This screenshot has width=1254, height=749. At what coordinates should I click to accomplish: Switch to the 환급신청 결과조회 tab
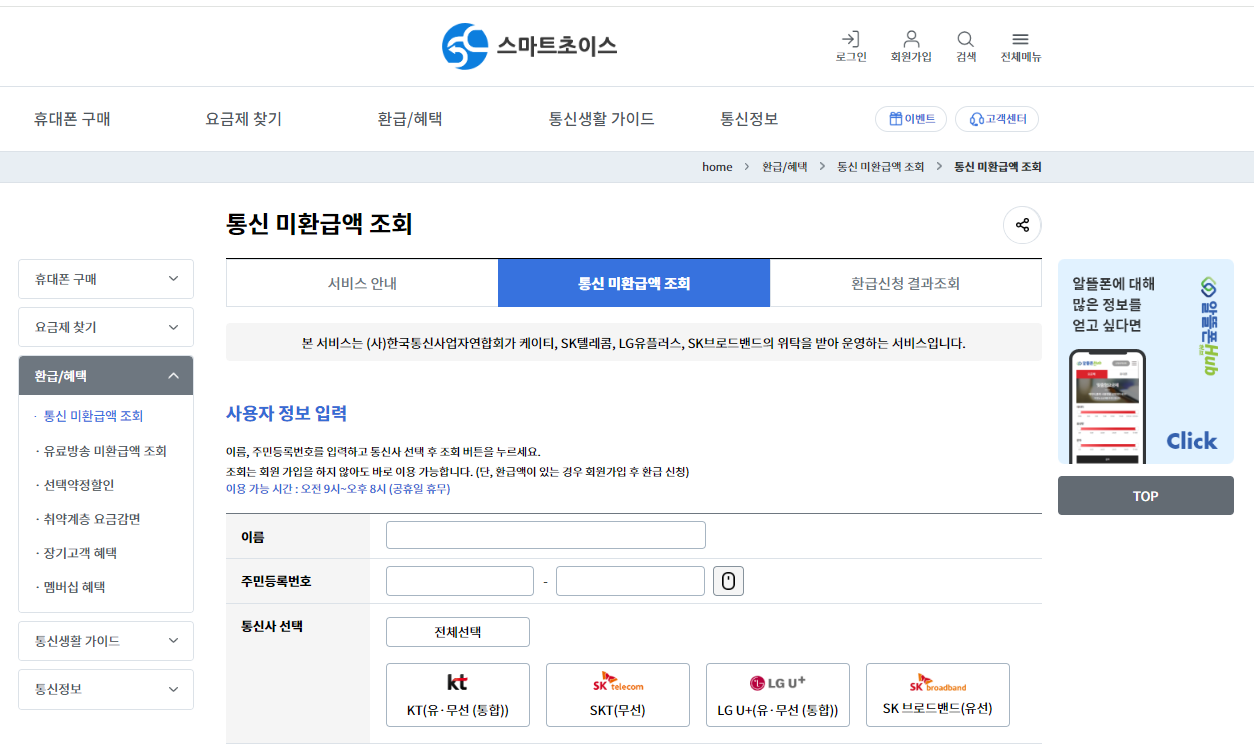[906, 283]
